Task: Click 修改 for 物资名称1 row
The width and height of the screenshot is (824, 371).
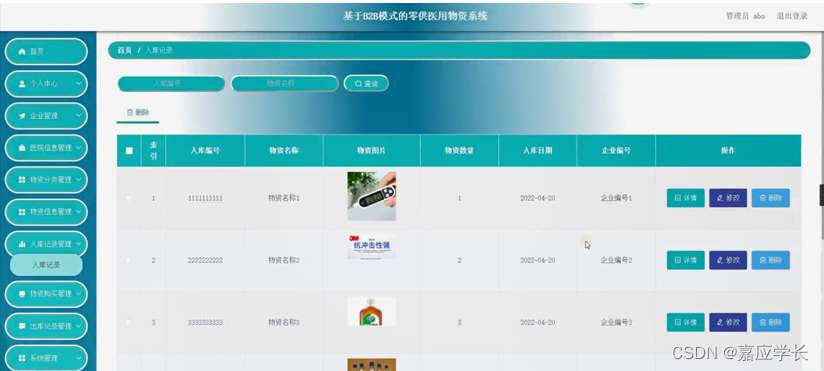Action: click(728, 198)
